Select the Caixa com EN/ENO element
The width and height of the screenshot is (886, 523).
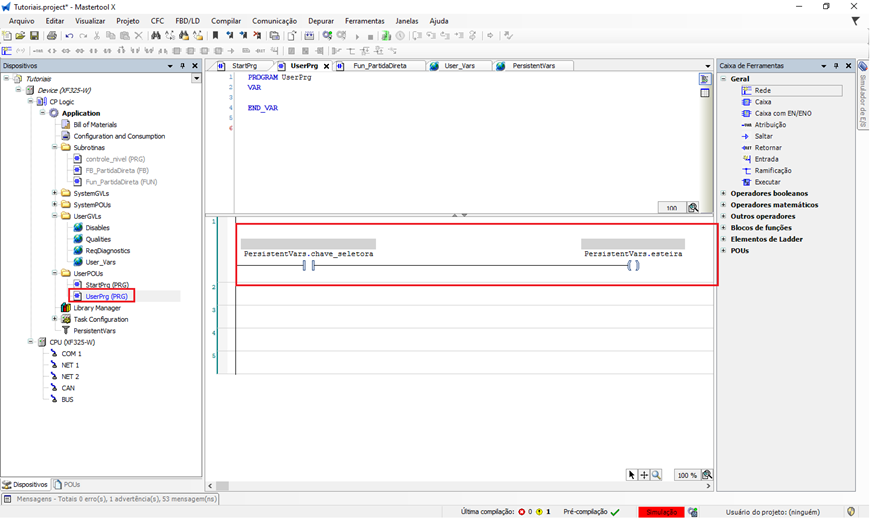coord(782,113)
